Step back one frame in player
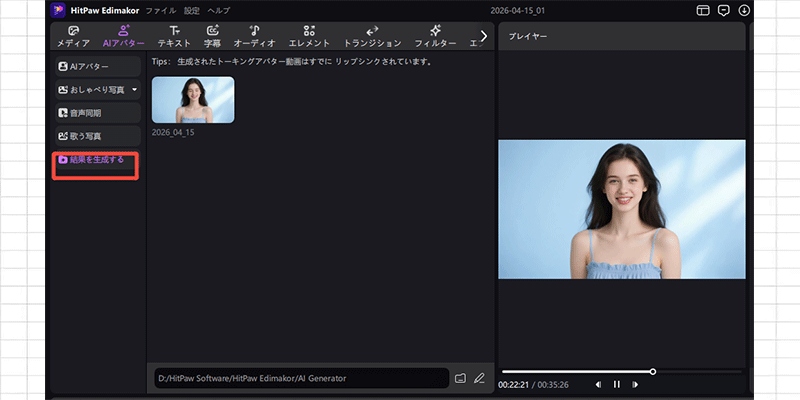The width and height of the screenshot is (800, 400). point(598,385)
